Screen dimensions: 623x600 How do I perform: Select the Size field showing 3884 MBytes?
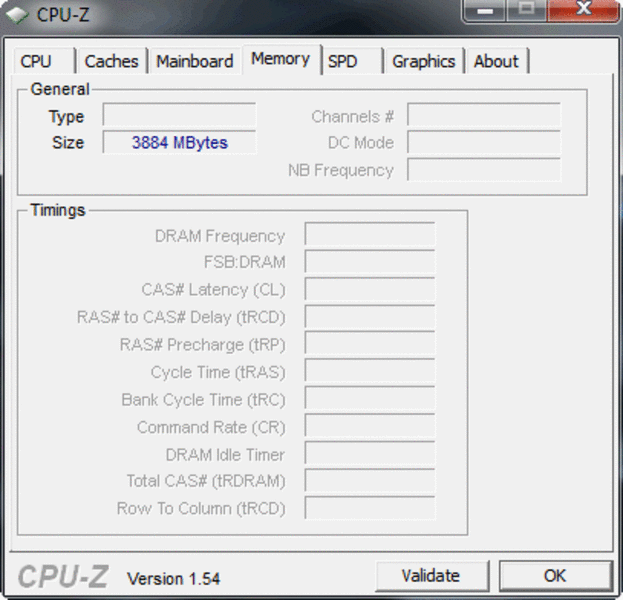179,142
